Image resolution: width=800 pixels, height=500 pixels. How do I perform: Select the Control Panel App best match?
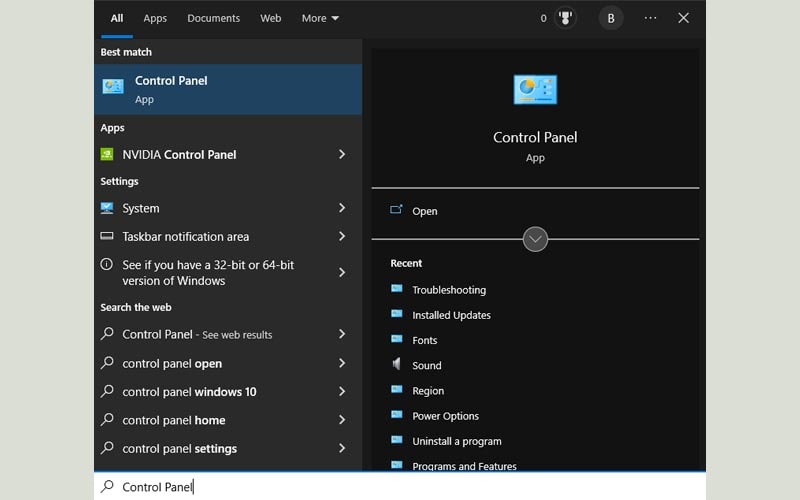pyautogui.click(x=228, y=89)
